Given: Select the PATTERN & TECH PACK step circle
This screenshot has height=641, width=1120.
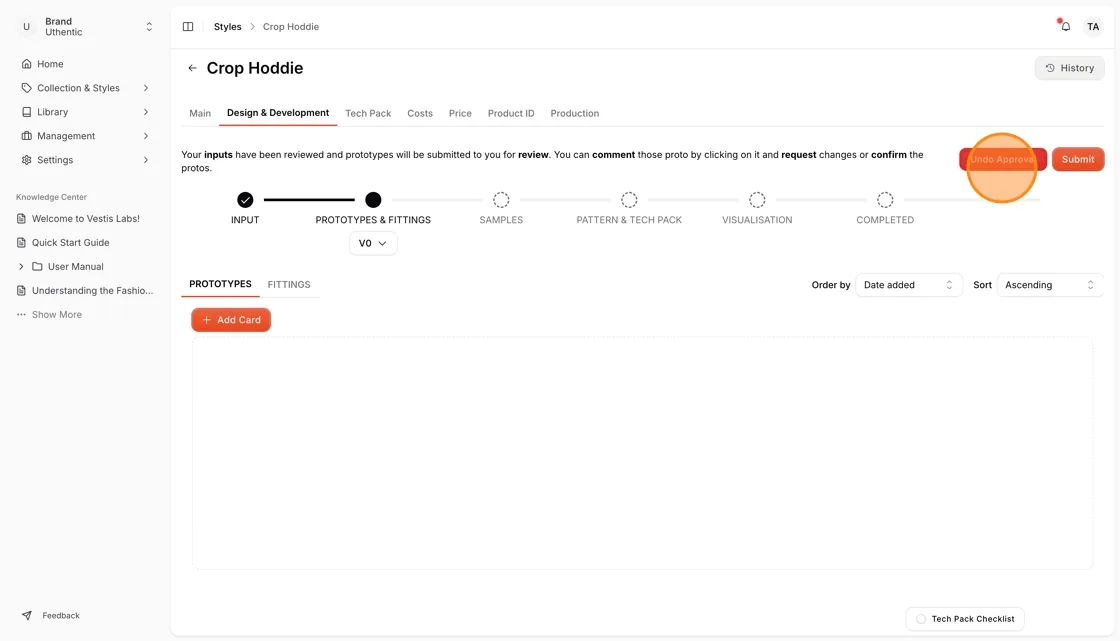Looking at the screenshot, I should coord(629,199).
